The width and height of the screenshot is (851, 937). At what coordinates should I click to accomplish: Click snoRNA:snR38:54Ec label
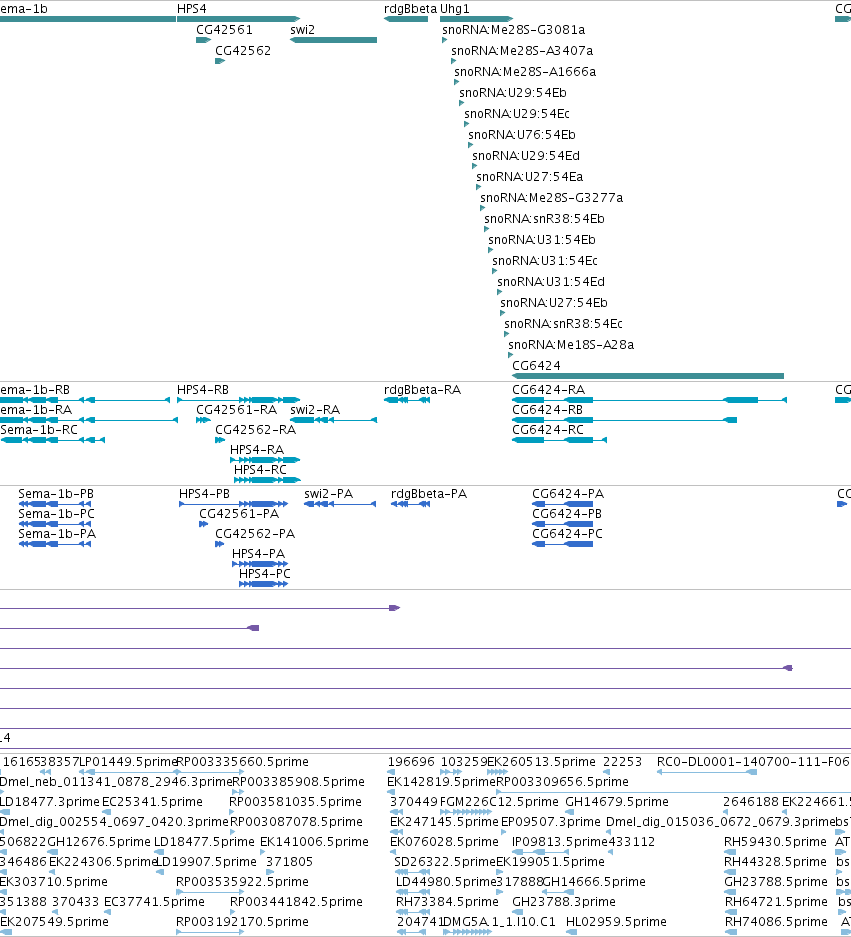(x=564, y=323)
